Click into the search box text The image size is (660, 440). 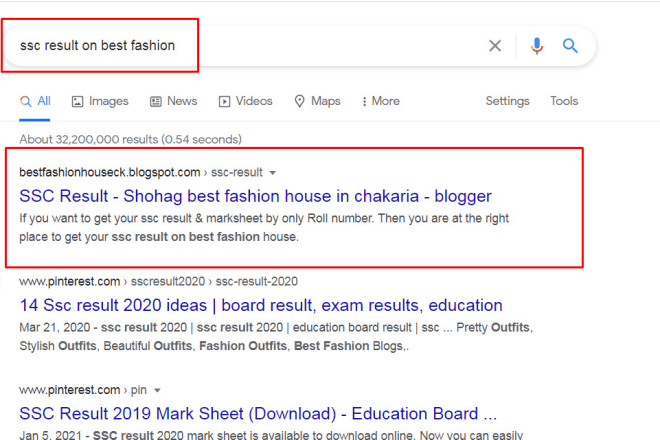coord(97,45)
